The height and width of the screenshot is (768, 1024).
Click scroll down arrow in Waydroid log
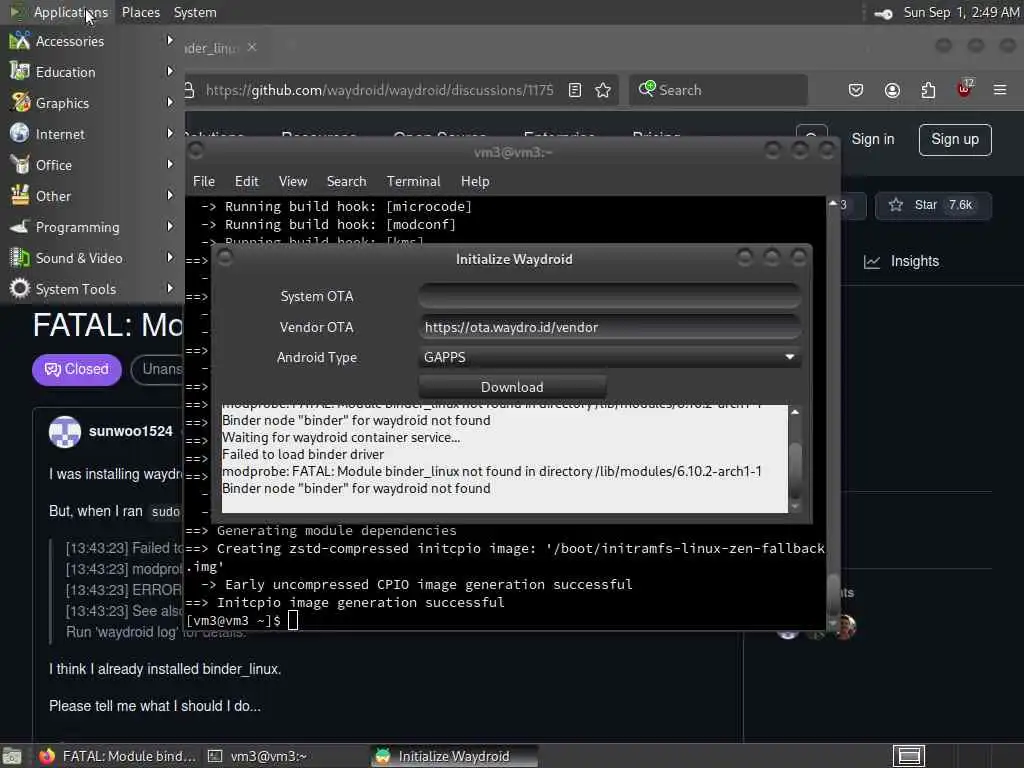[795, 506]
